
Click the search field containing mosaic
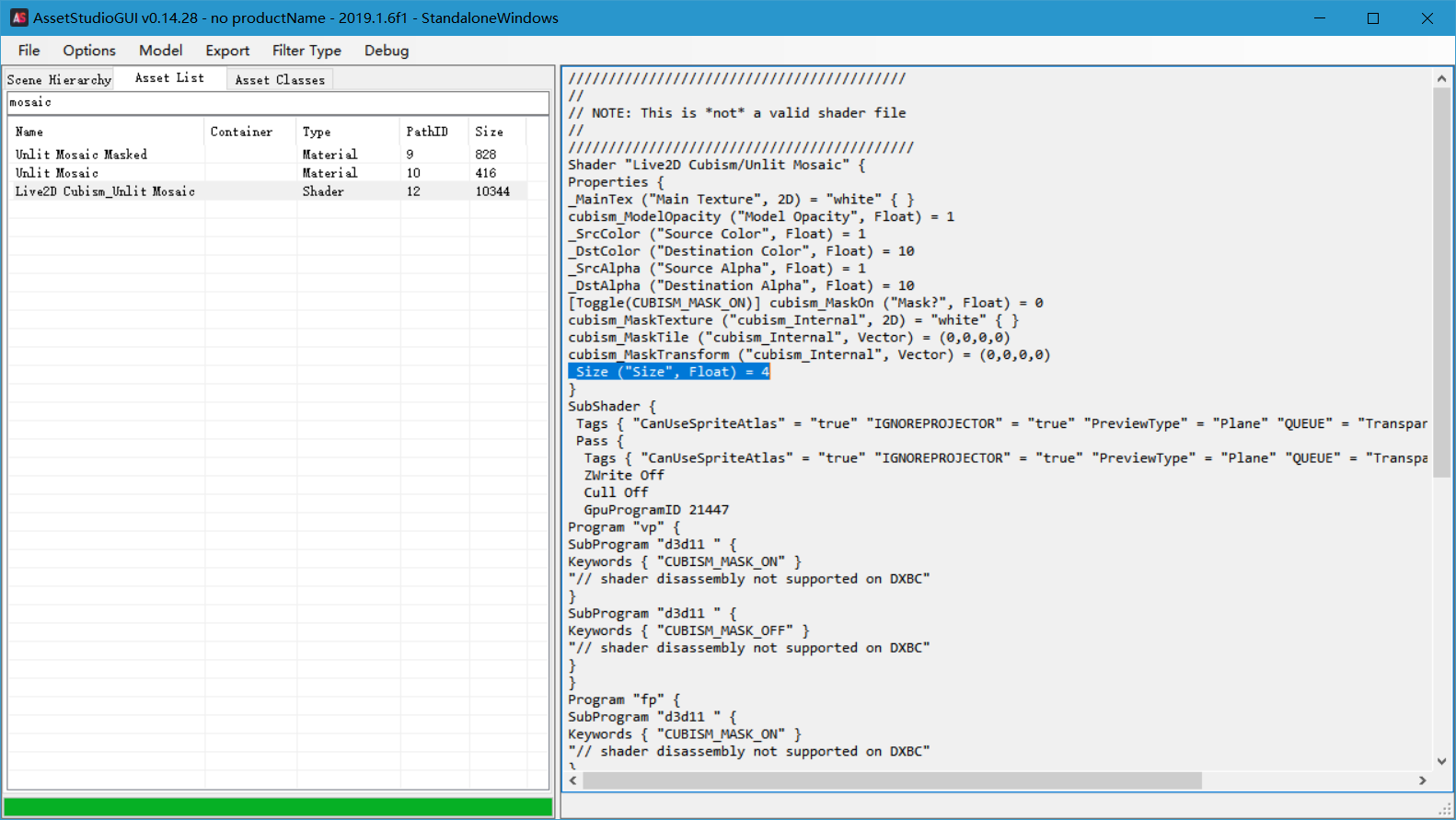(276, 103)
